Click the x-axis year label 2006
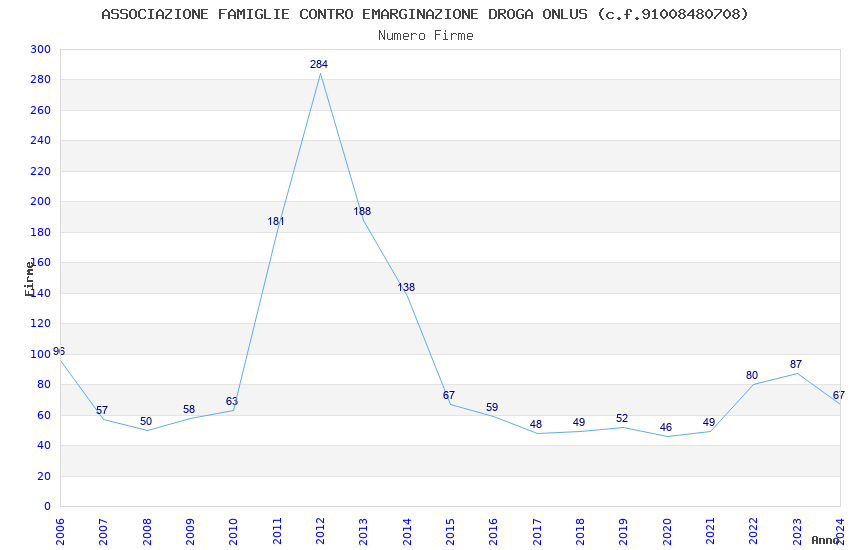 pyautogui.click(x=60, y=531)
